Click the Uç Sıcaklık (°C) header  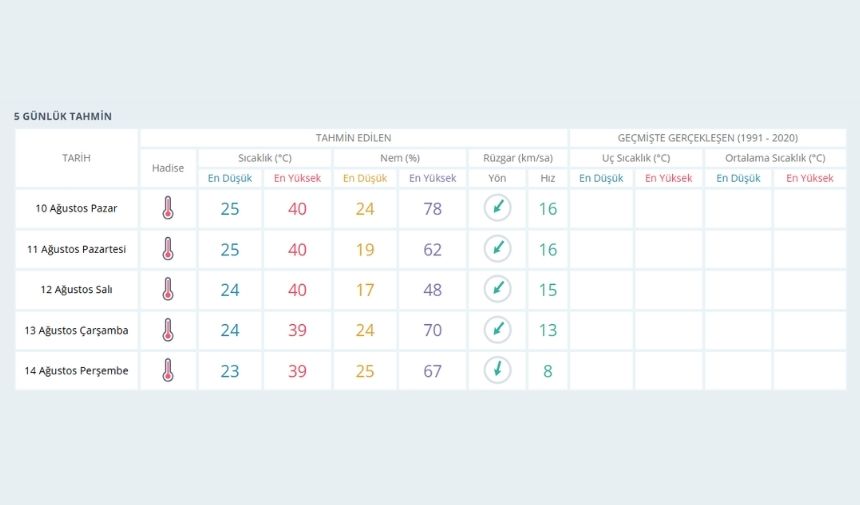[636, 158]
